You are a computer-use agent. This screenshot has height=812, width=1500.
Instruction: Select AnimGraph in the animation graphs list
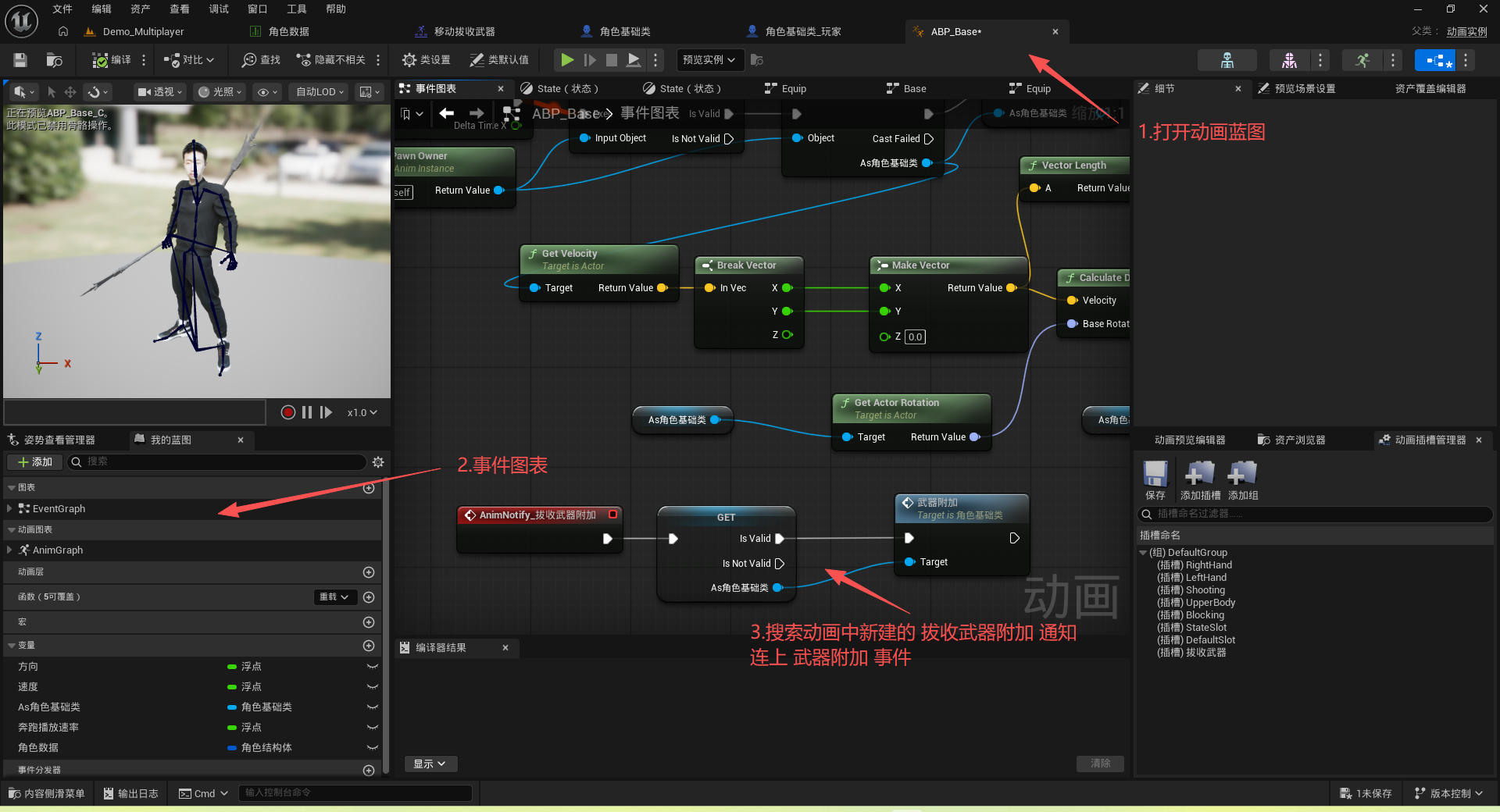pos(58,550)
